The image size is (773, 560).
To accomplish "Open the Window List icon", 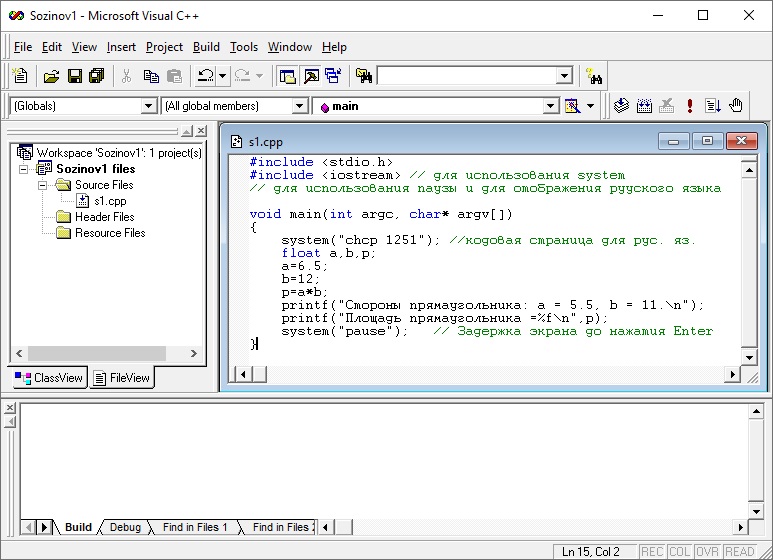I will point(333,76).
